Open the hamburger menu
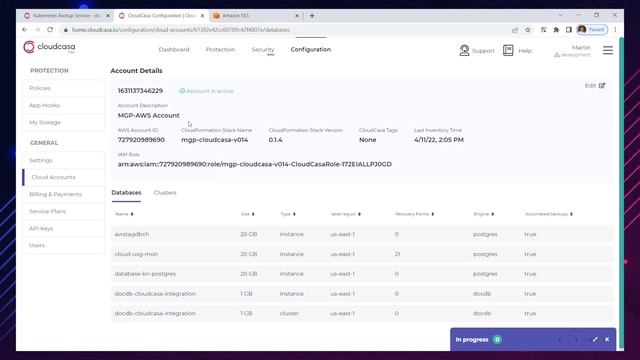The height and width of the screenshot is (360, 640). coord(608,50)
